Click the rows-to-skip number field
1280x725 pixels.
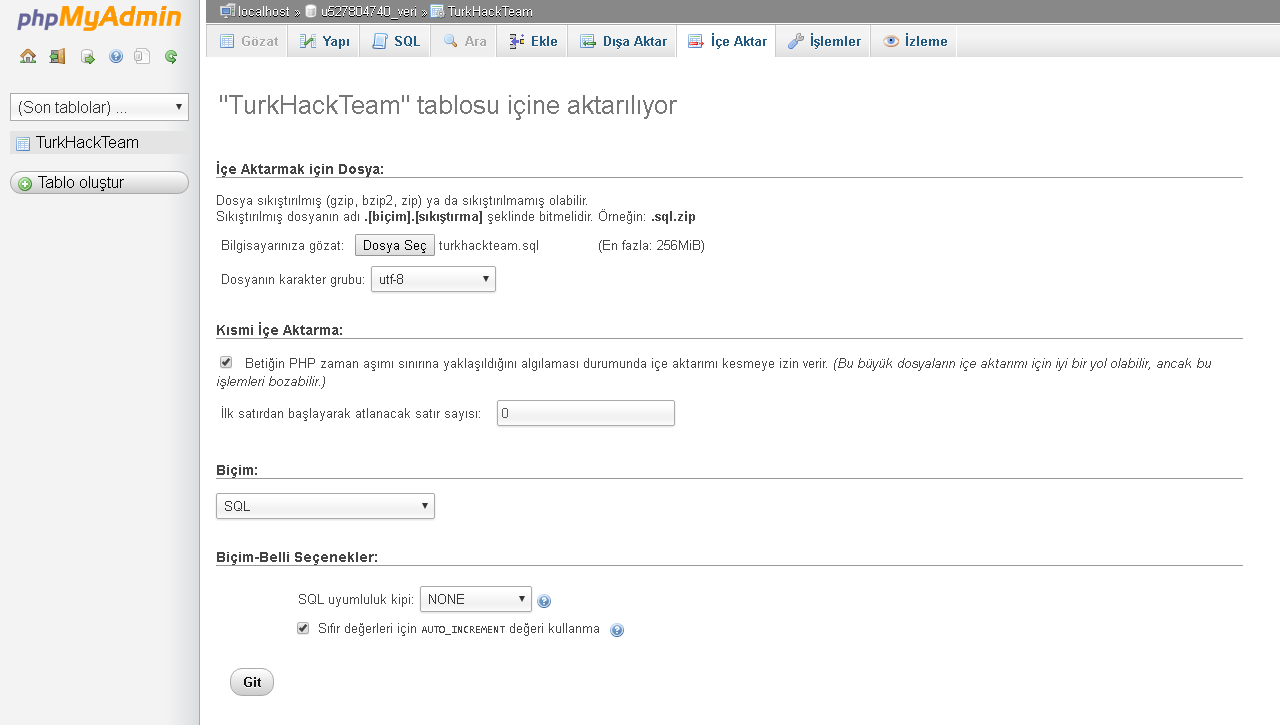[586, 413]
